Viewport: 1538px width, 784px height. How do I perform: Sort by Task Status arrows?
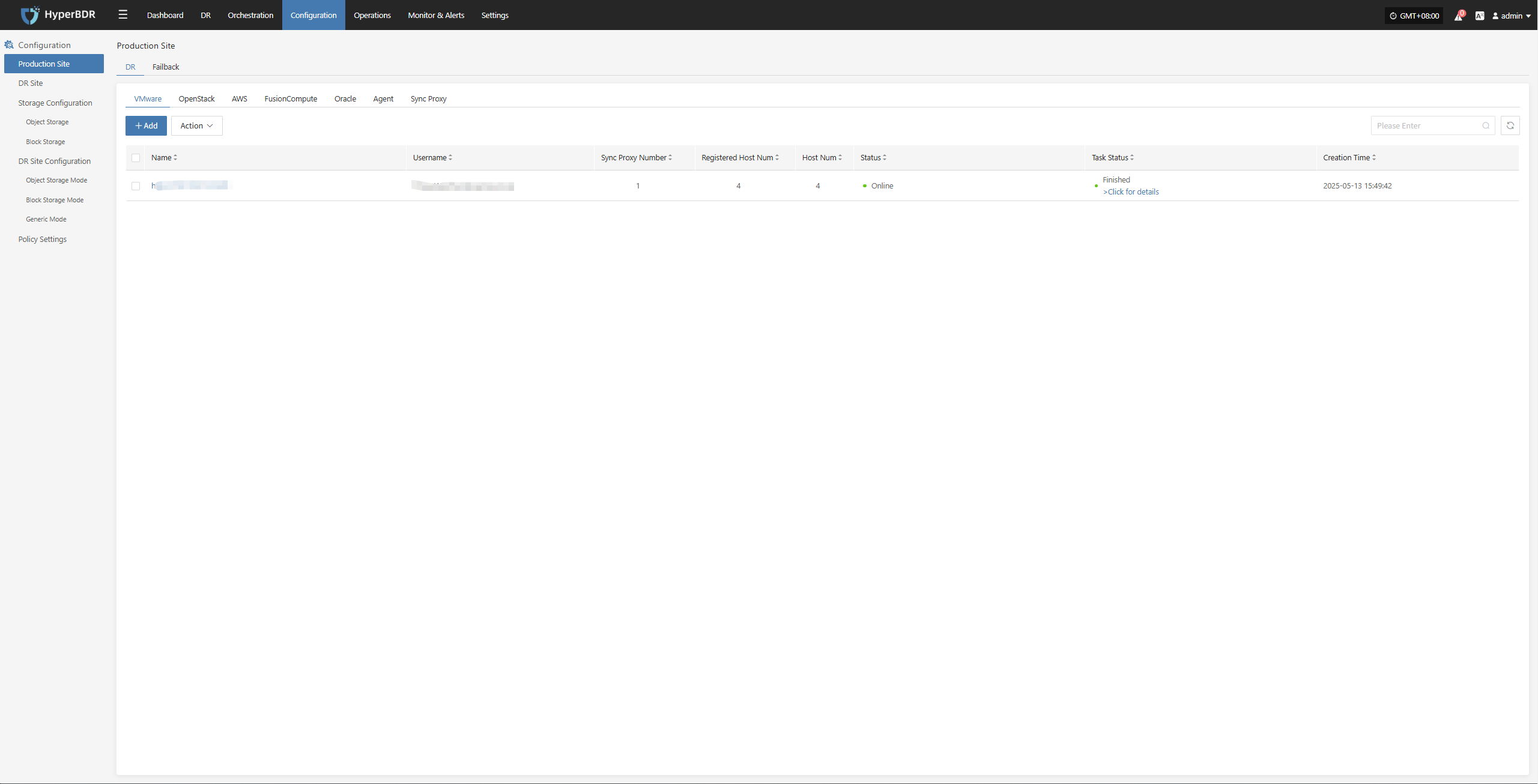pos(1132,157)
